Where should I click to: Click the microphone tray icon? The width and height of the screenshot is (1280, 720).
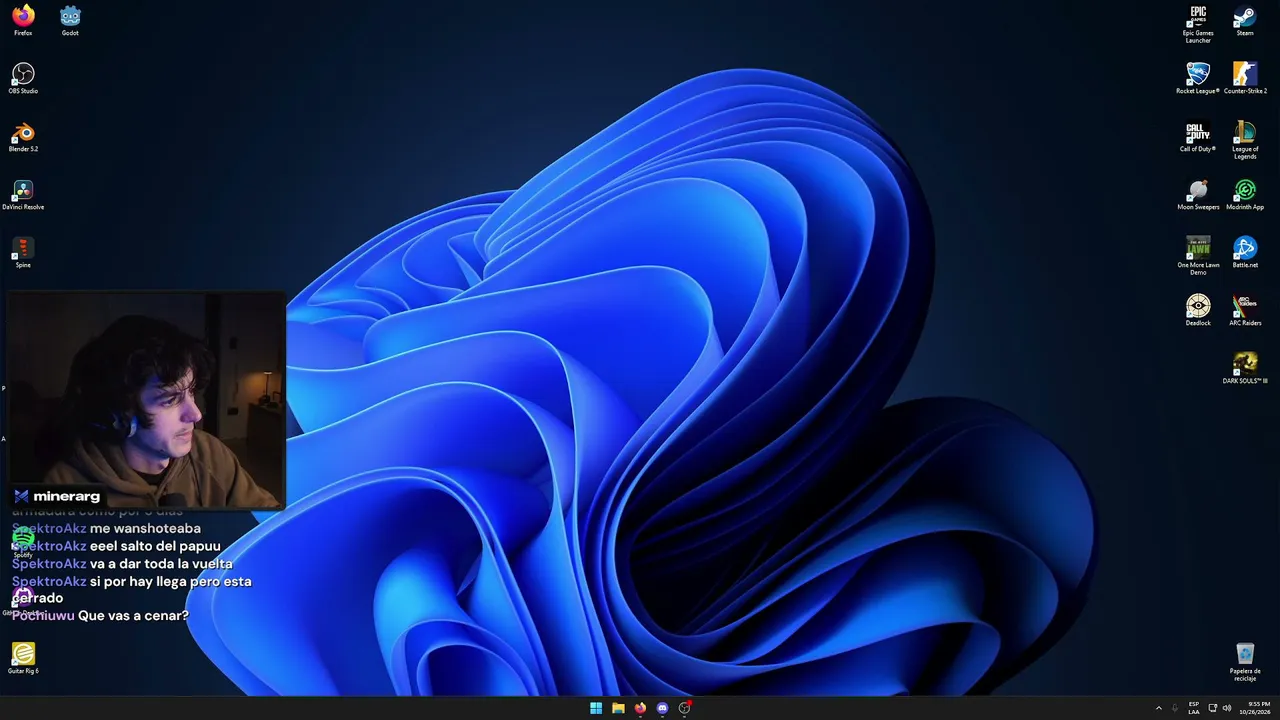pyautogui.click(x=1175, y=708)
